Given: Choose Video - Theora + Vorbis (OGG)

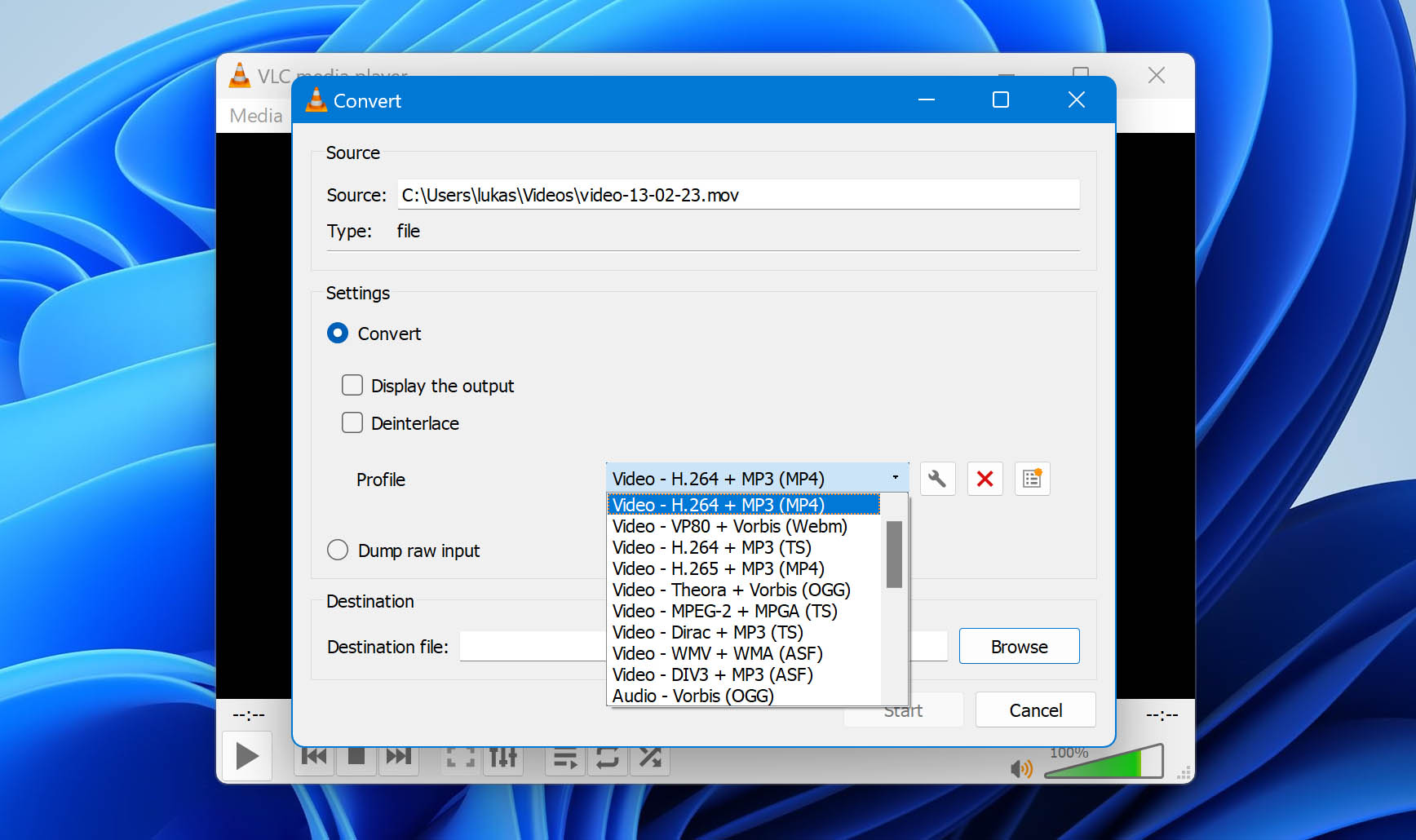Looking at the screenshot, I should [x=744, y=590].
